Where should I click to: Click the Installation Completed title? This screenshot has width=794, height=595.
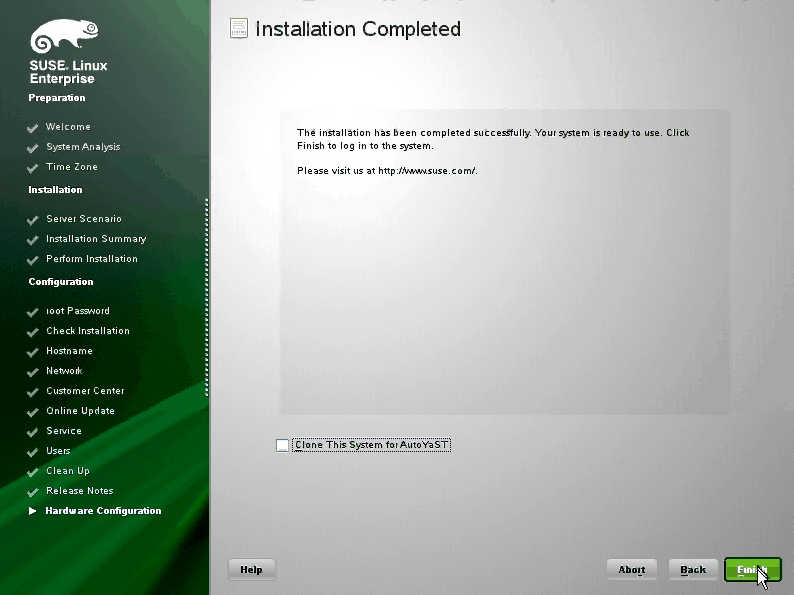[358, 29]
